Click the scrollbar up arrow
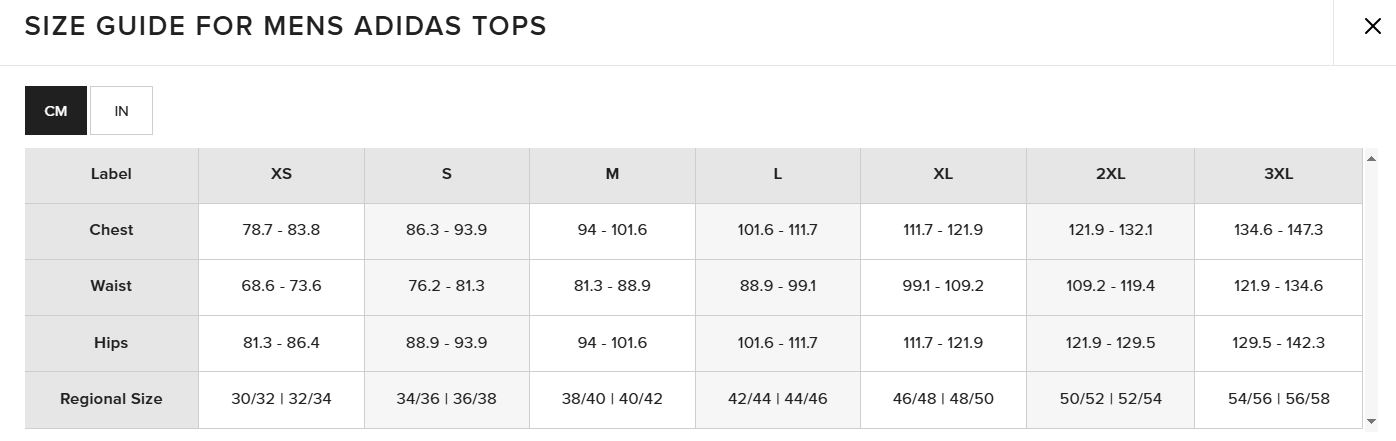Screen dimensions: 1396x441 pos(1371,157)
